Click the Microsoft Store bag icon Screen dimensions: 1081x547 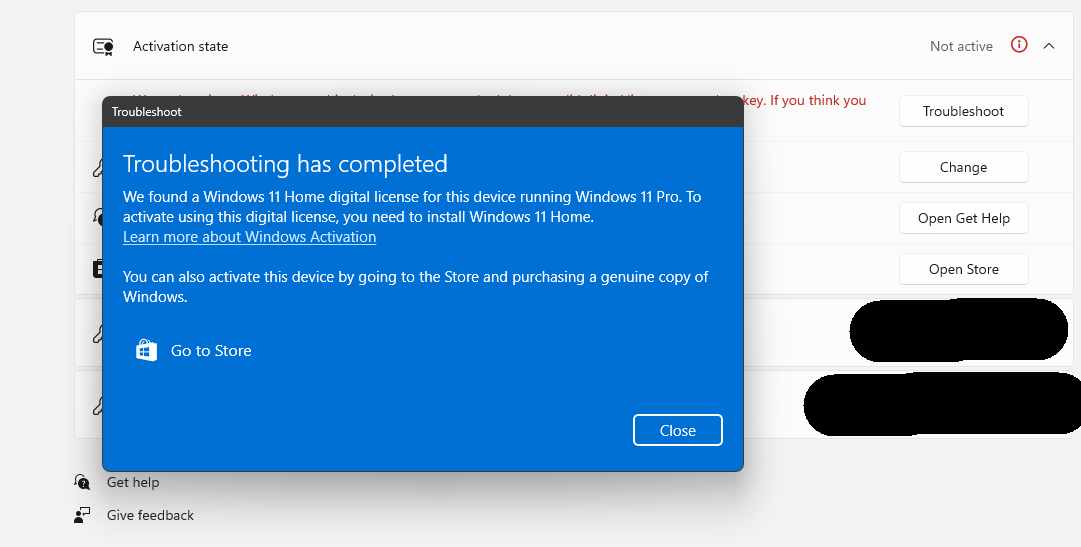click(146, 350)
